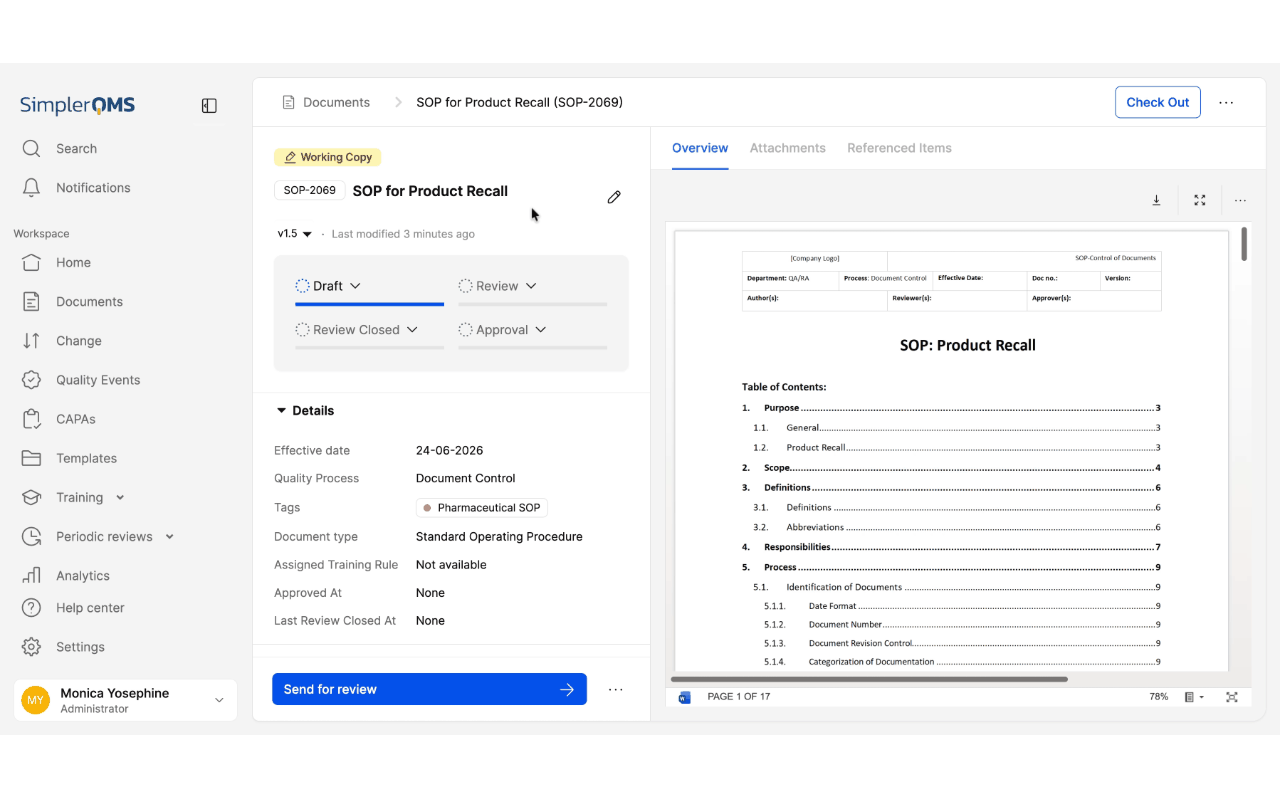Click PAGE 1 OF 17 indicator
1280x800 pixels.
[739, 697]
